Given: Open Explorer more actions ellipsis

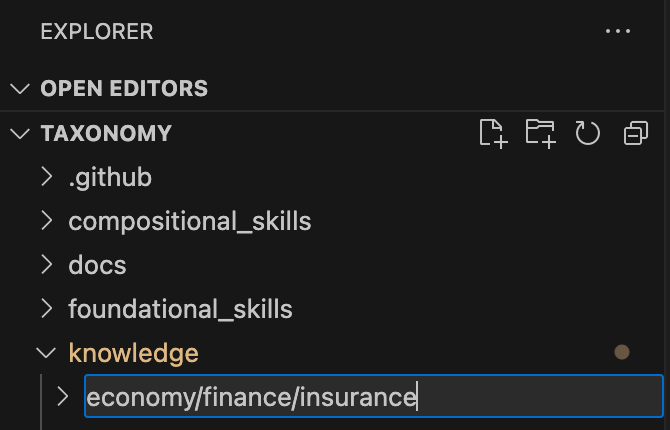Looking at the screenshot, I should [618, 31].
